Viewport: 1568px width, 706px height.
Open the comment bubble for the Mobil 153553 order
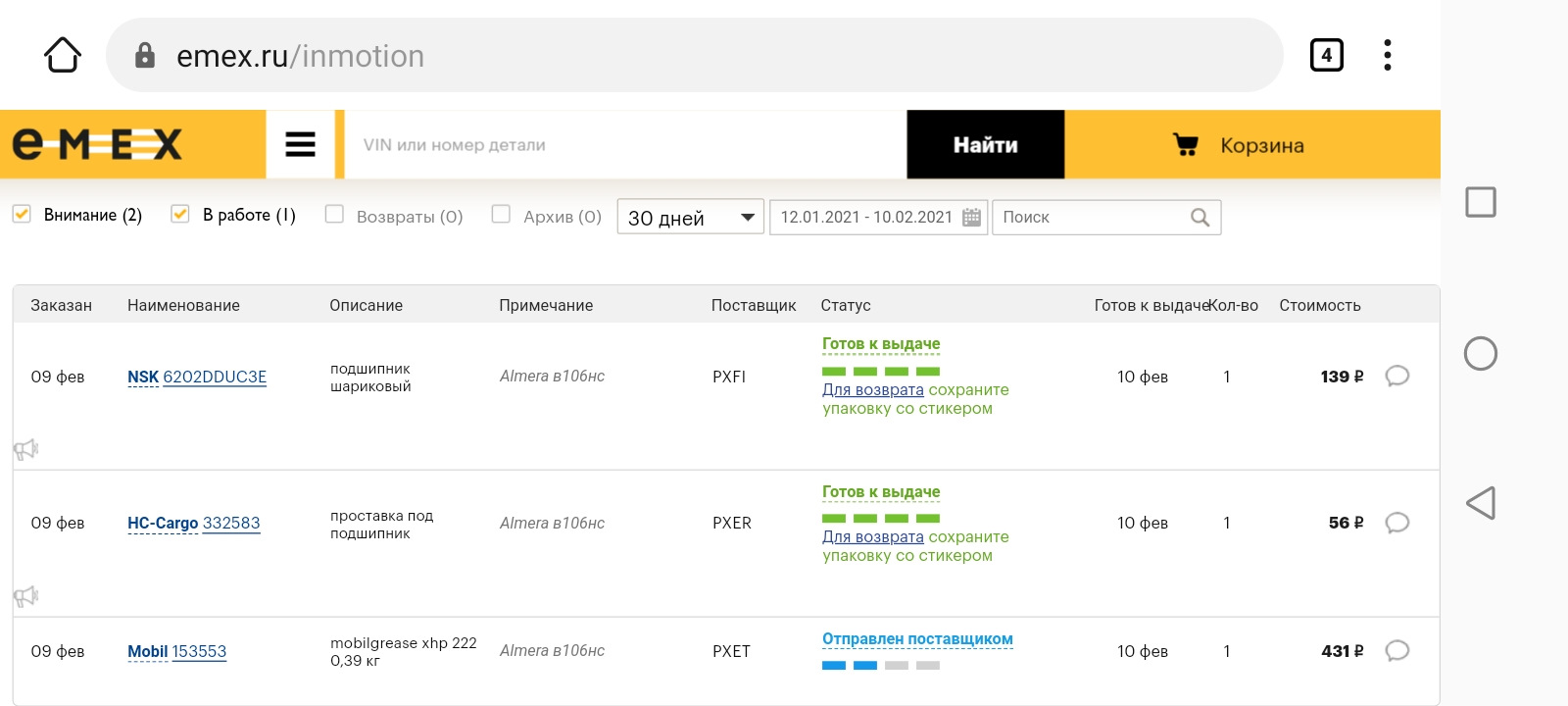1396,650
